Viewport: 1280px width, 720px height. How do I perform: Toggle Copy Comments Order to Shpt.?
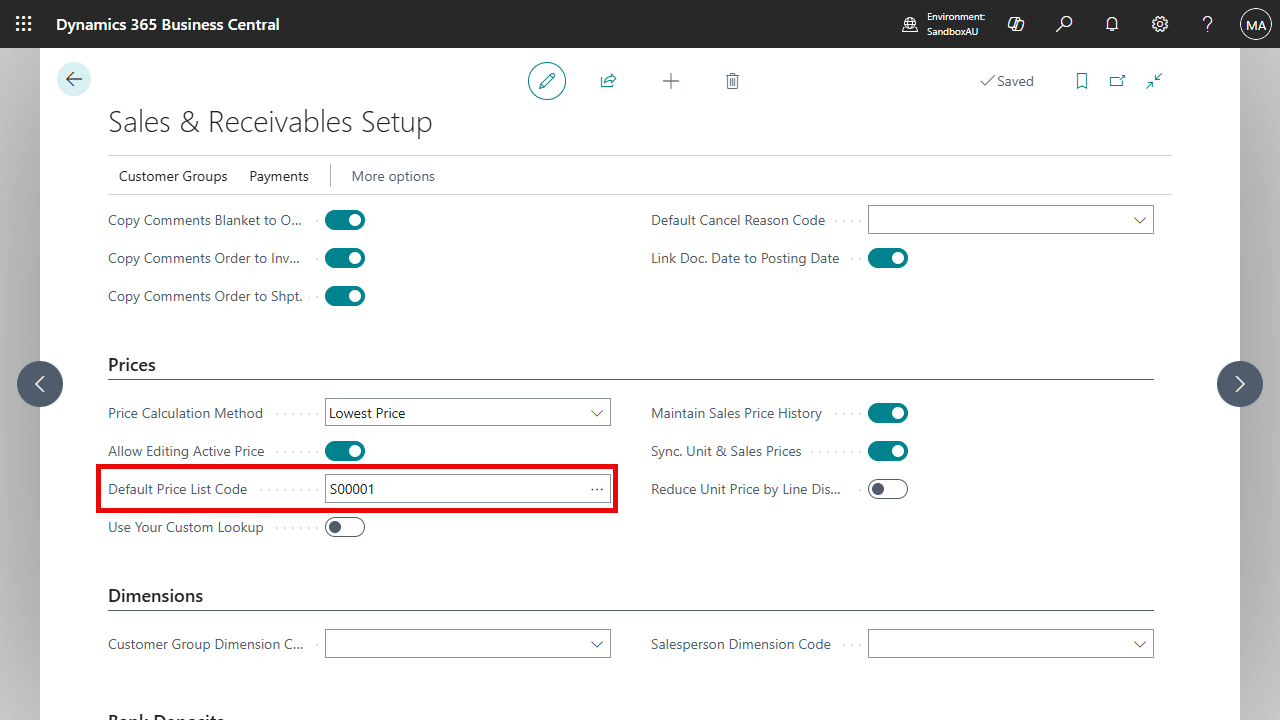tap(345, 296)
